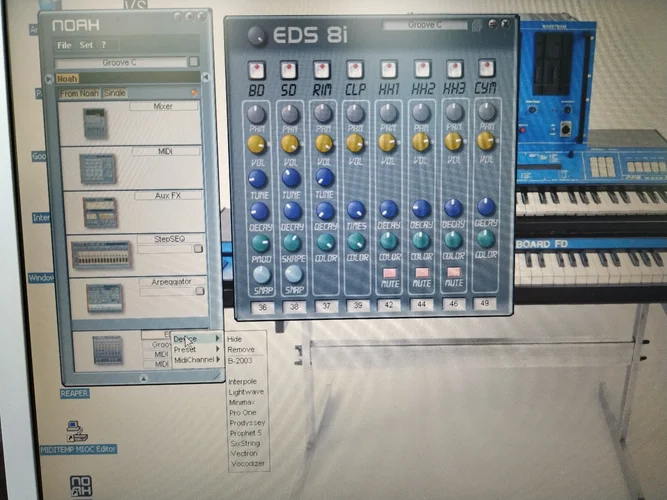
Task: Click the SD SNAP knob
Action: [294, 274]
